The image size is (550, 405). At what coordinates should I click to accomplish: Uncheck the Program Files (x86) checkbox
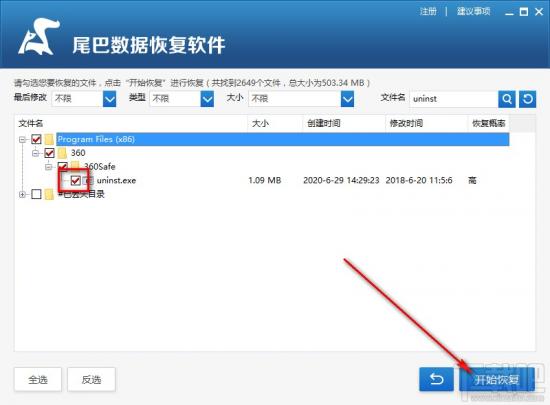pyautogui.click(x=36, y=139)
